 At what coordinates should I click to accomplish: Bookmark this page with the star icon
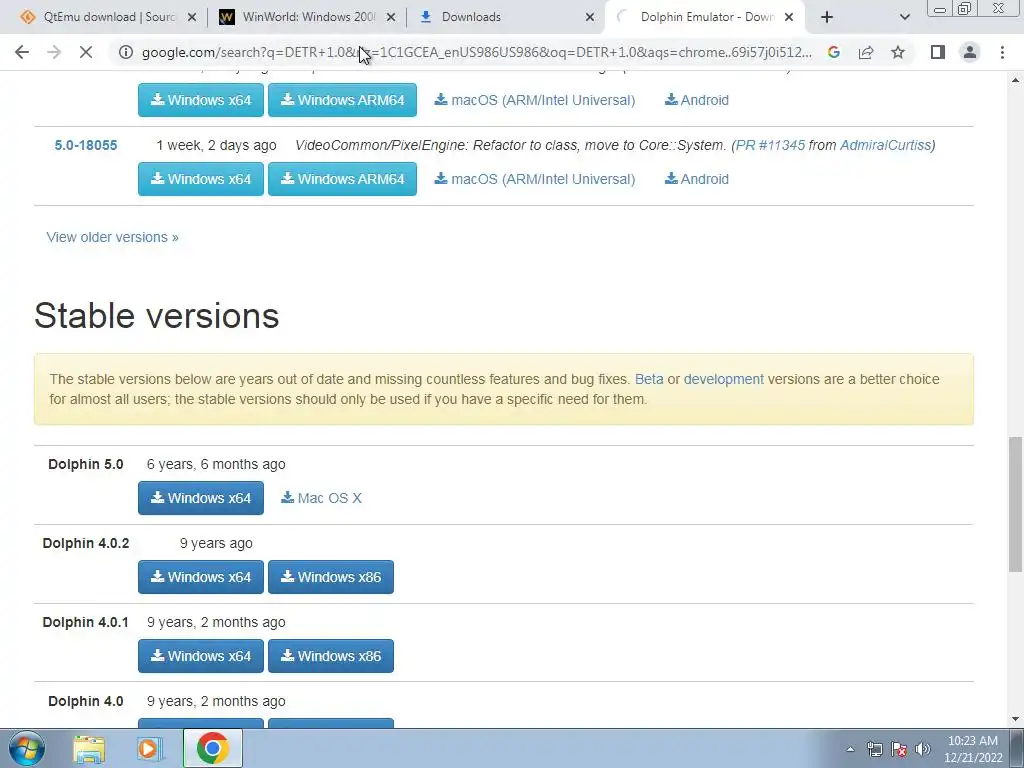coord(898,52)
